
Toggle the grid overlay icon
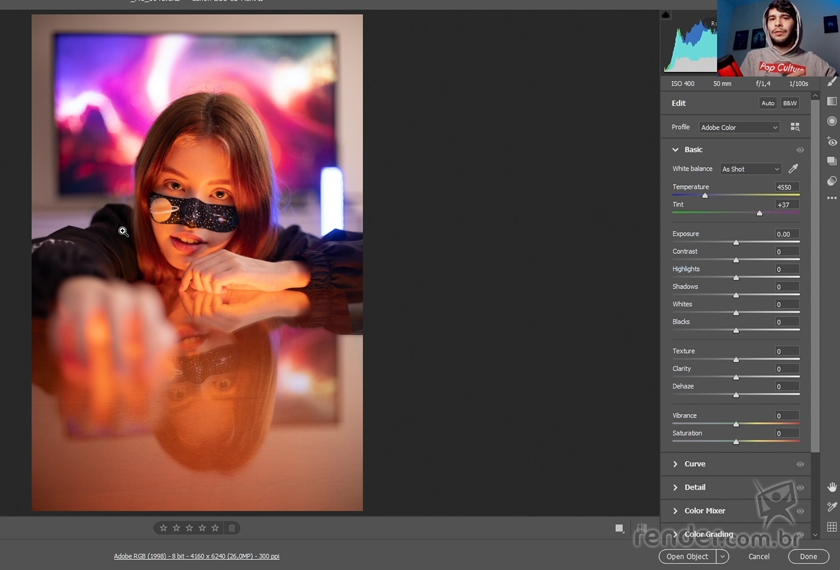[x=831, y=527]
